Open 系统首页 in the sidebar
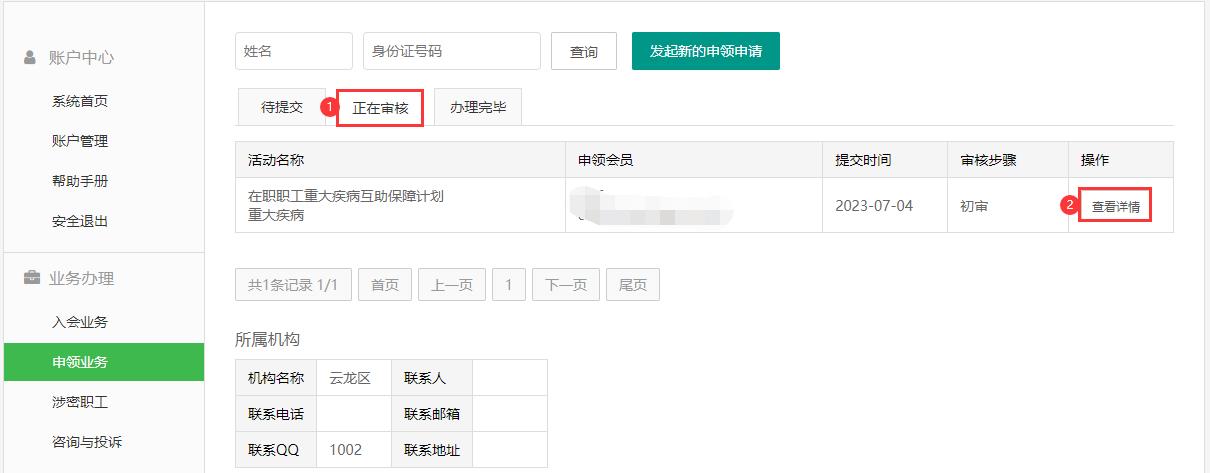Screen dimensions: 1210x473 pos(80,101)
